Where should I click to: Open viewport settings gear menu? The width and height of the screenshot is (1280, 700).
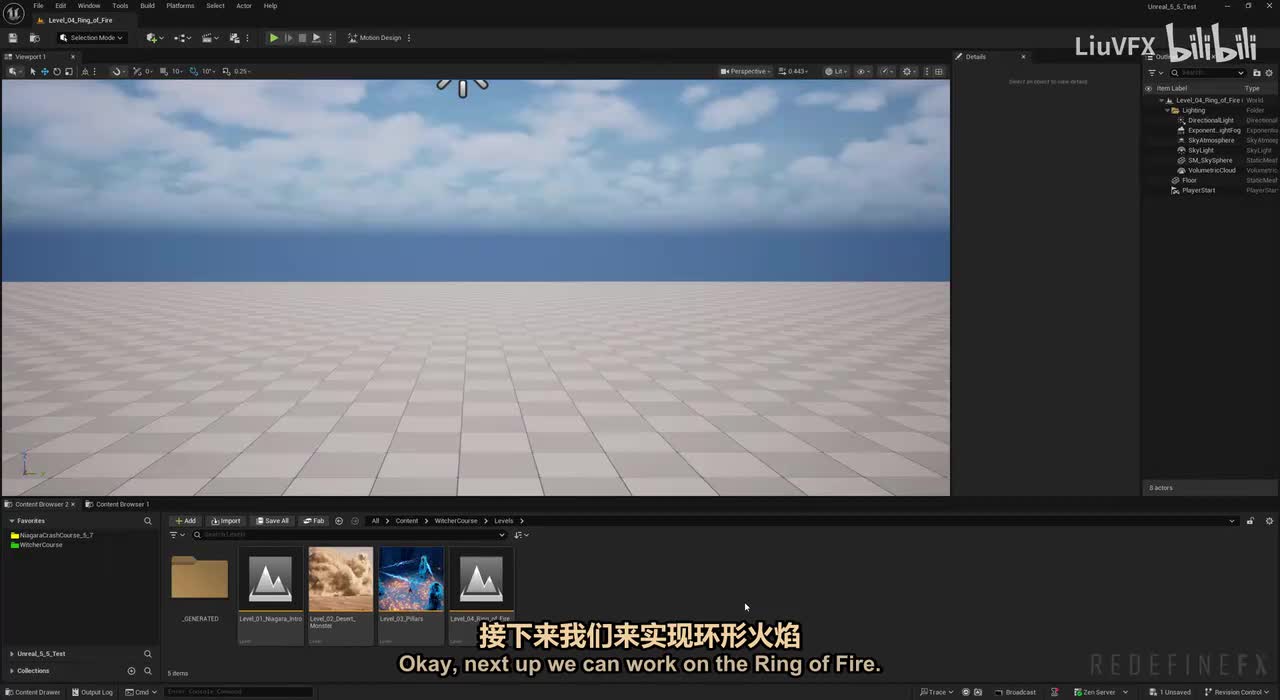909,72
